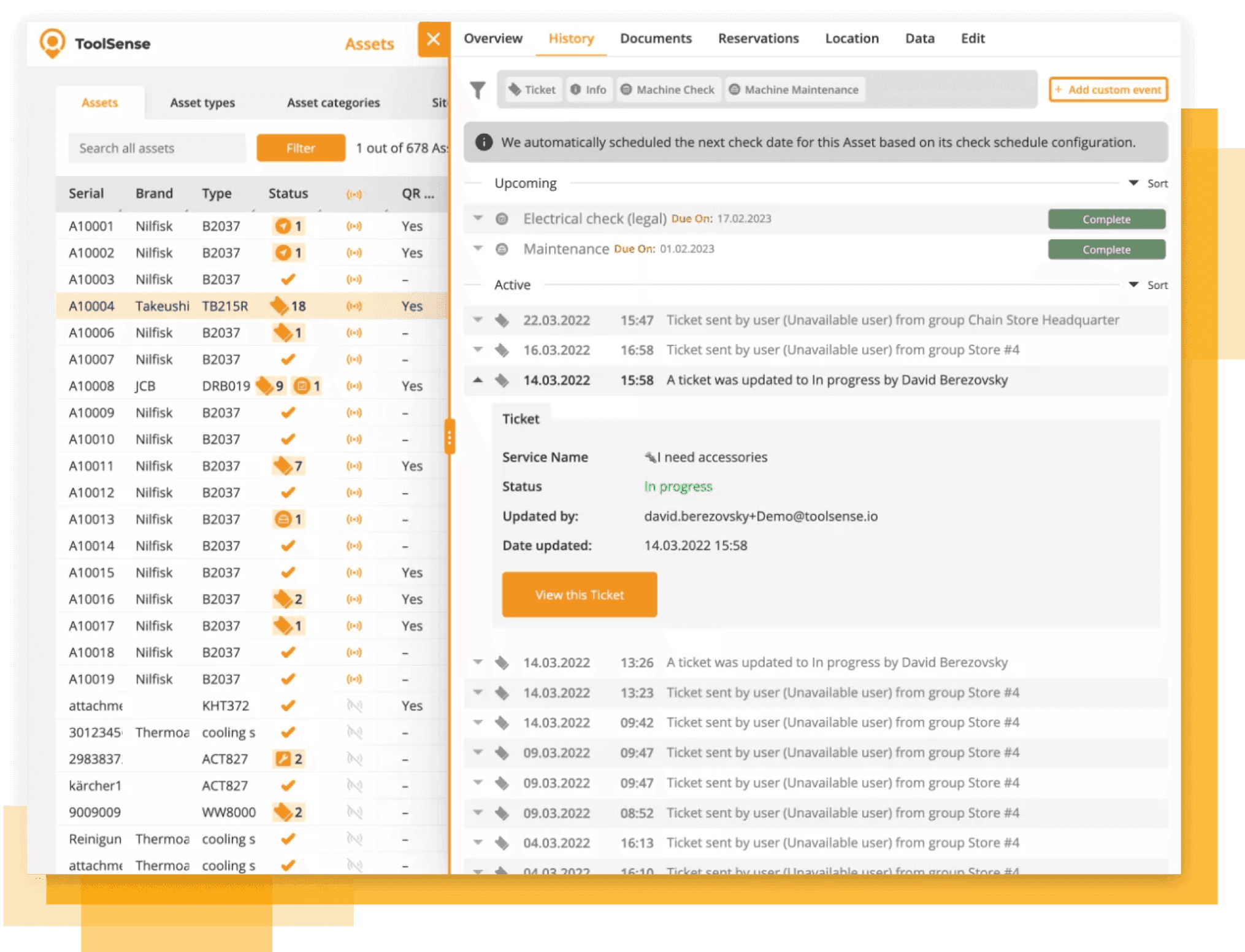Toggle the Machine Check filter chip

(x=667, y=90)
